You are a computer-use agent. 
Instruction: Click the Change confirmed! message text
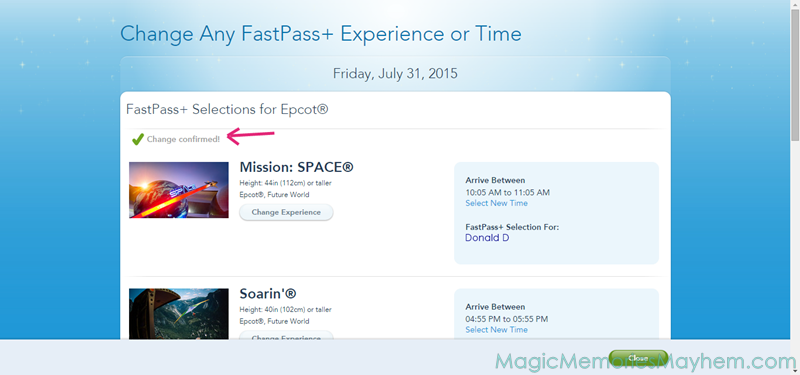click(x=183, y=139)
